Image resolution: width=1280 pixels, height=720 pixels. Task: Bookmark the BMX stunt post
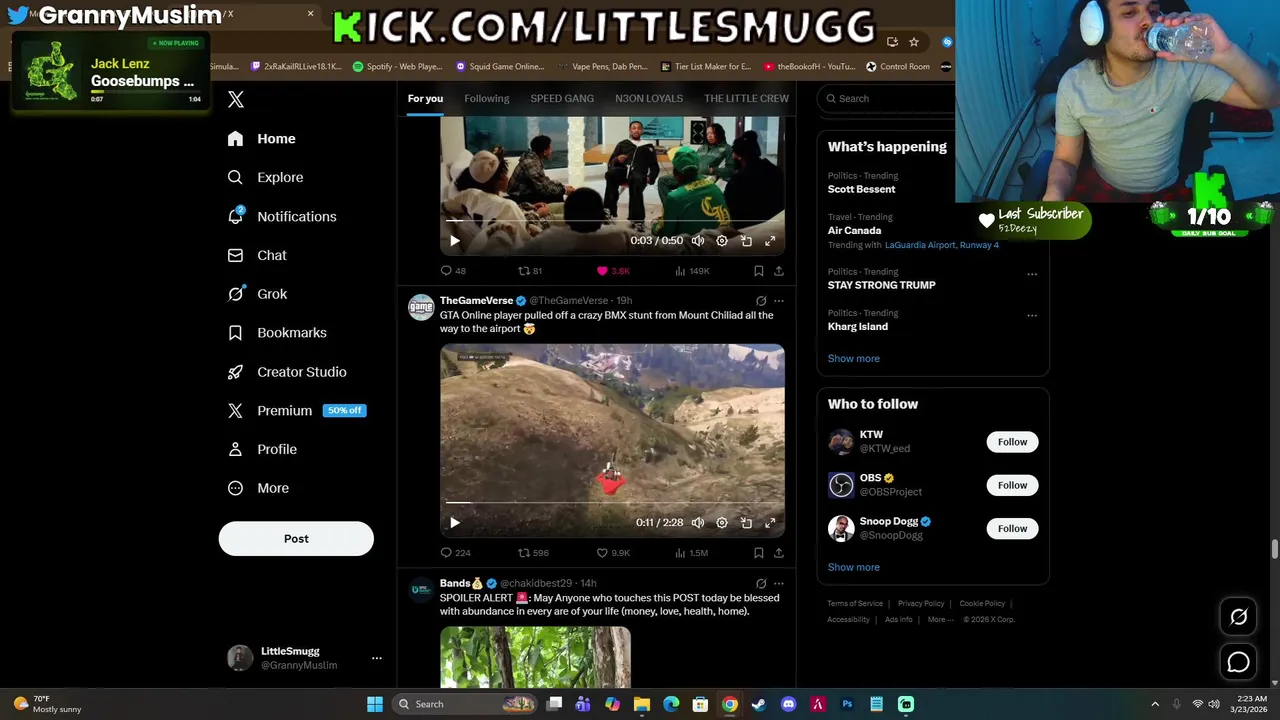coord(759,553)
